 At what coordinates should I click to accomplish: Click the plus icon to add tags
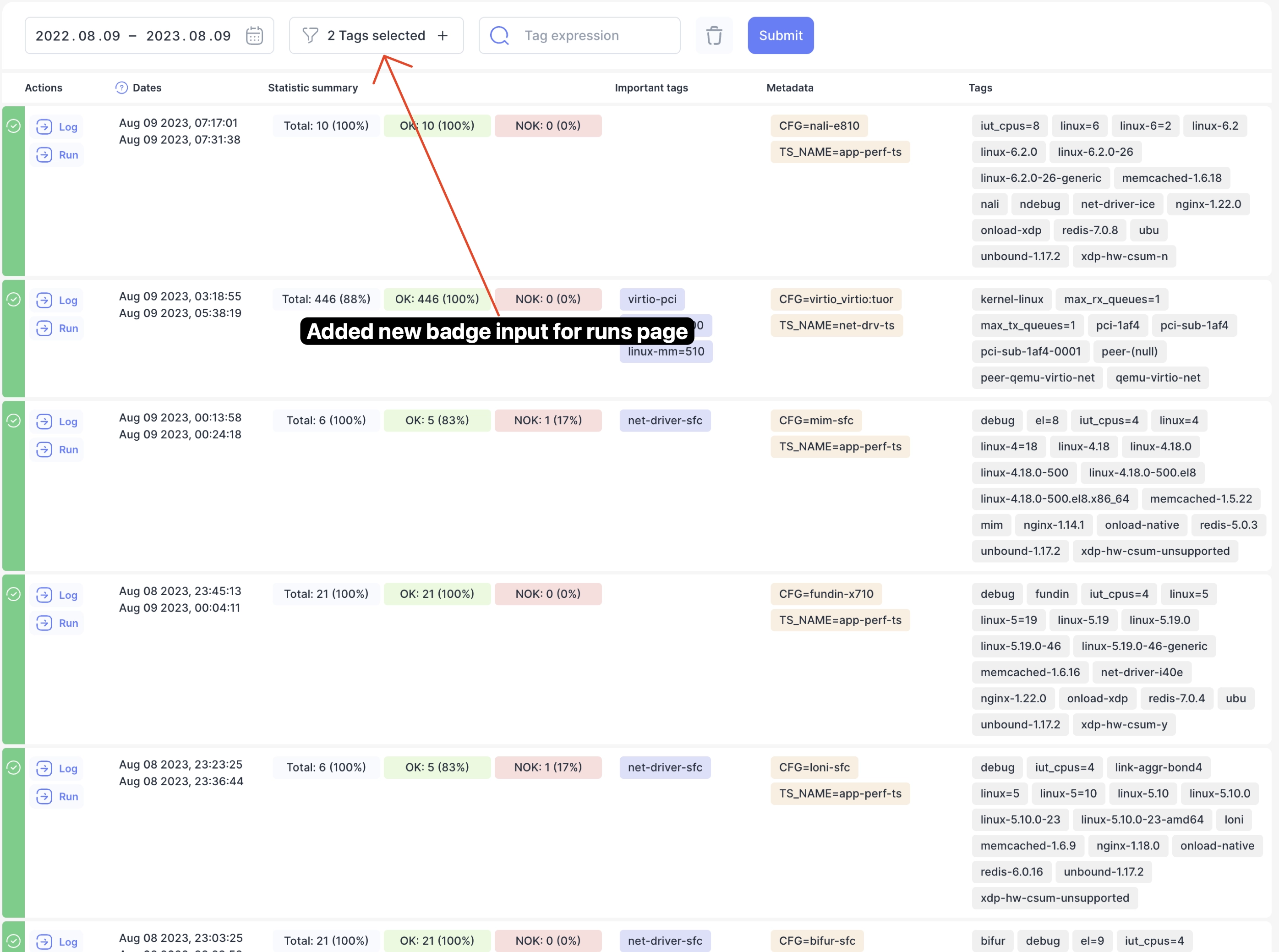(x=443, y=36)
